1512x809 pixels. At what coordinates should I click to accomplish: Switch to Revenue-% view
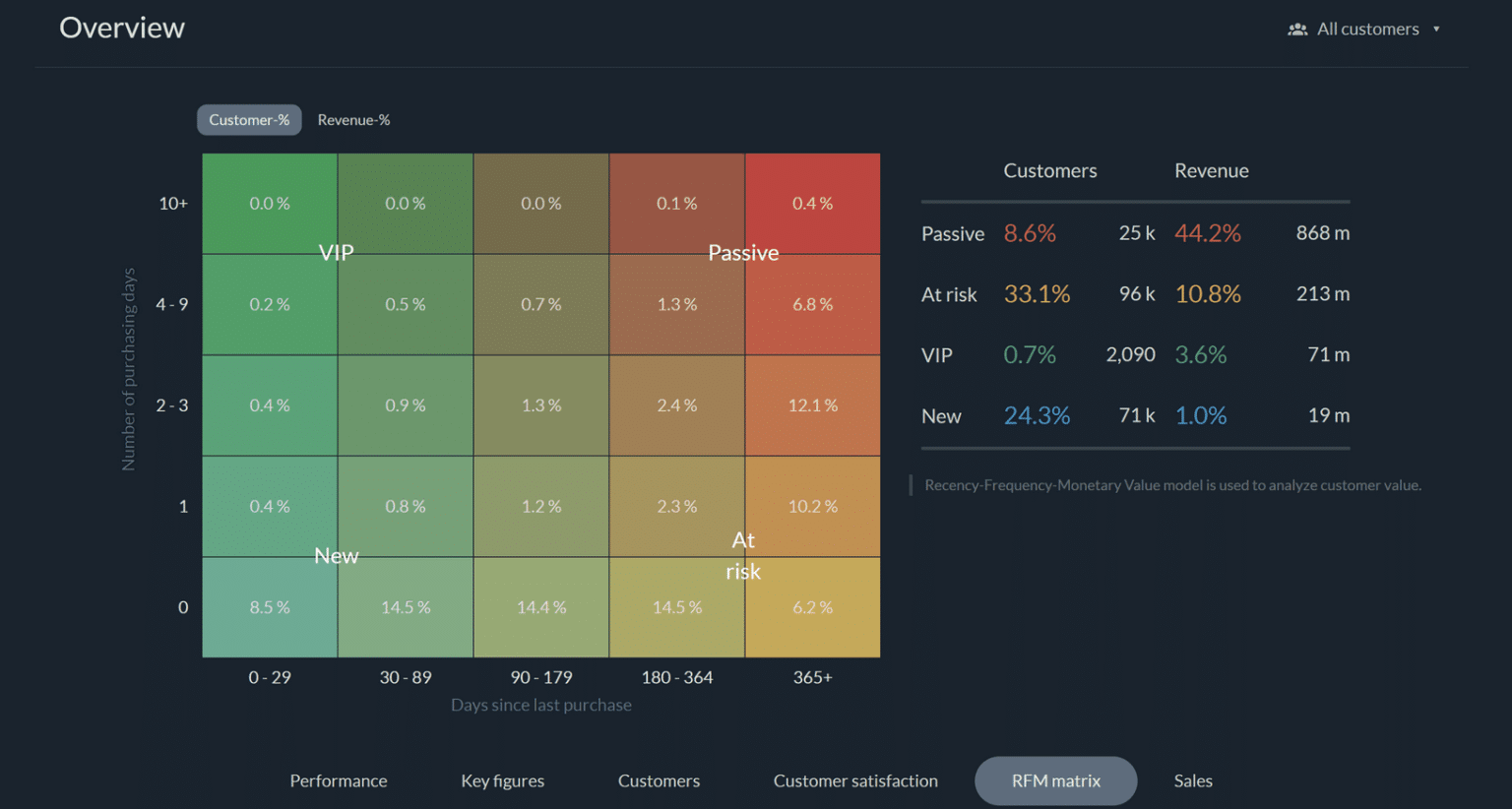pyautogui.click(x=353, y=119)
